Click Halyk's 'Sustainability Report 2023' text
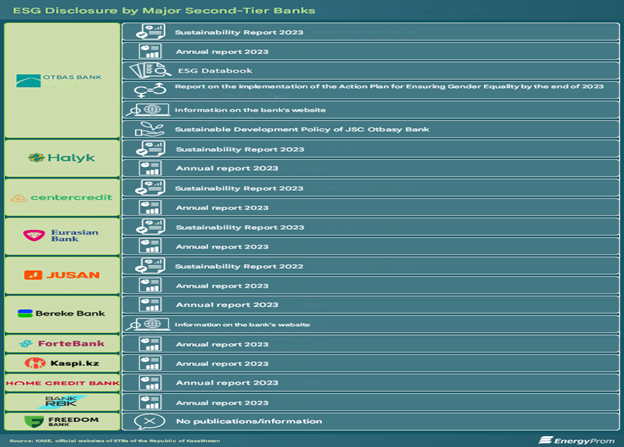624x447 pixels. [240, 149]
